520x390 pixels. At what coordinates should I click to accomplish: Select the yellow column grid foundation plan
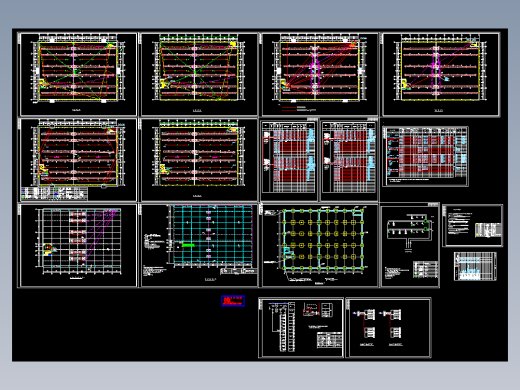click(320, 245)
